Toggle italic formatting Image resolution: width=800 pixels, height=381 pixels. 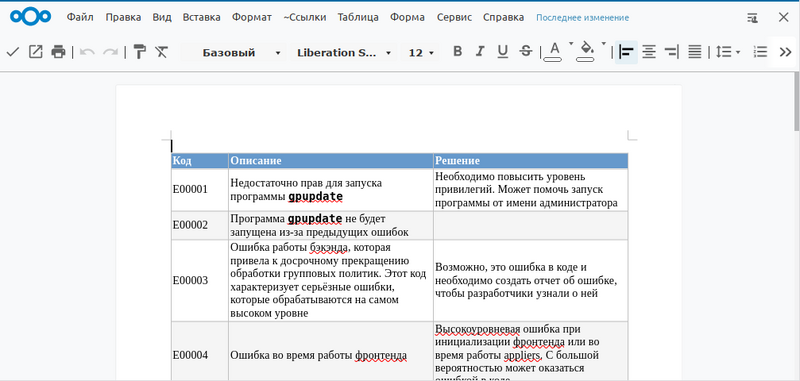click(480, 51)
